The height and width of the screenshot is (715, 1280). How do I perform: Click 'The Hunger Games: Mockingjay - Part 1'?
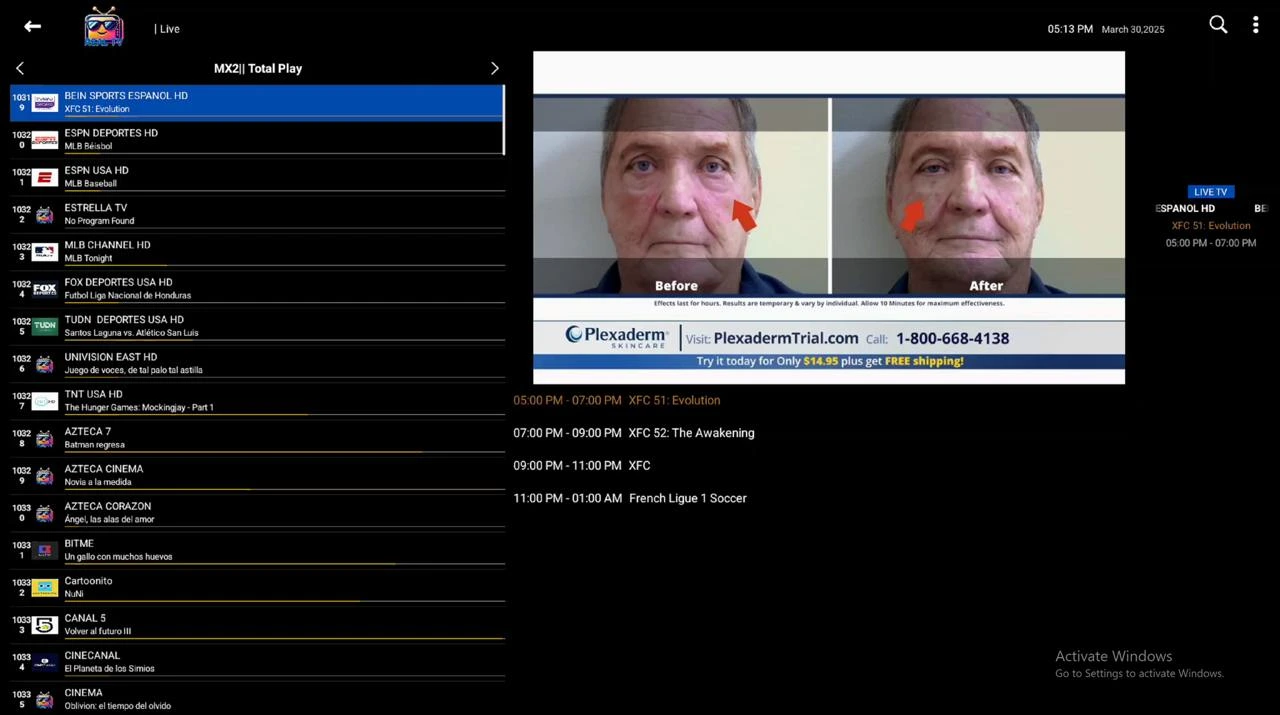tap(139, 408)
